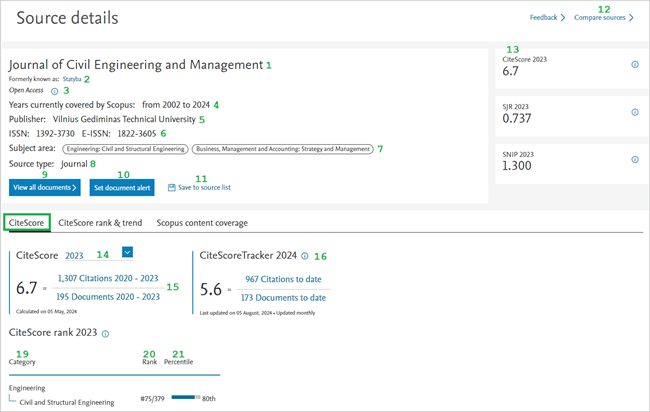Click Set document alert button

tap(122, 187)
